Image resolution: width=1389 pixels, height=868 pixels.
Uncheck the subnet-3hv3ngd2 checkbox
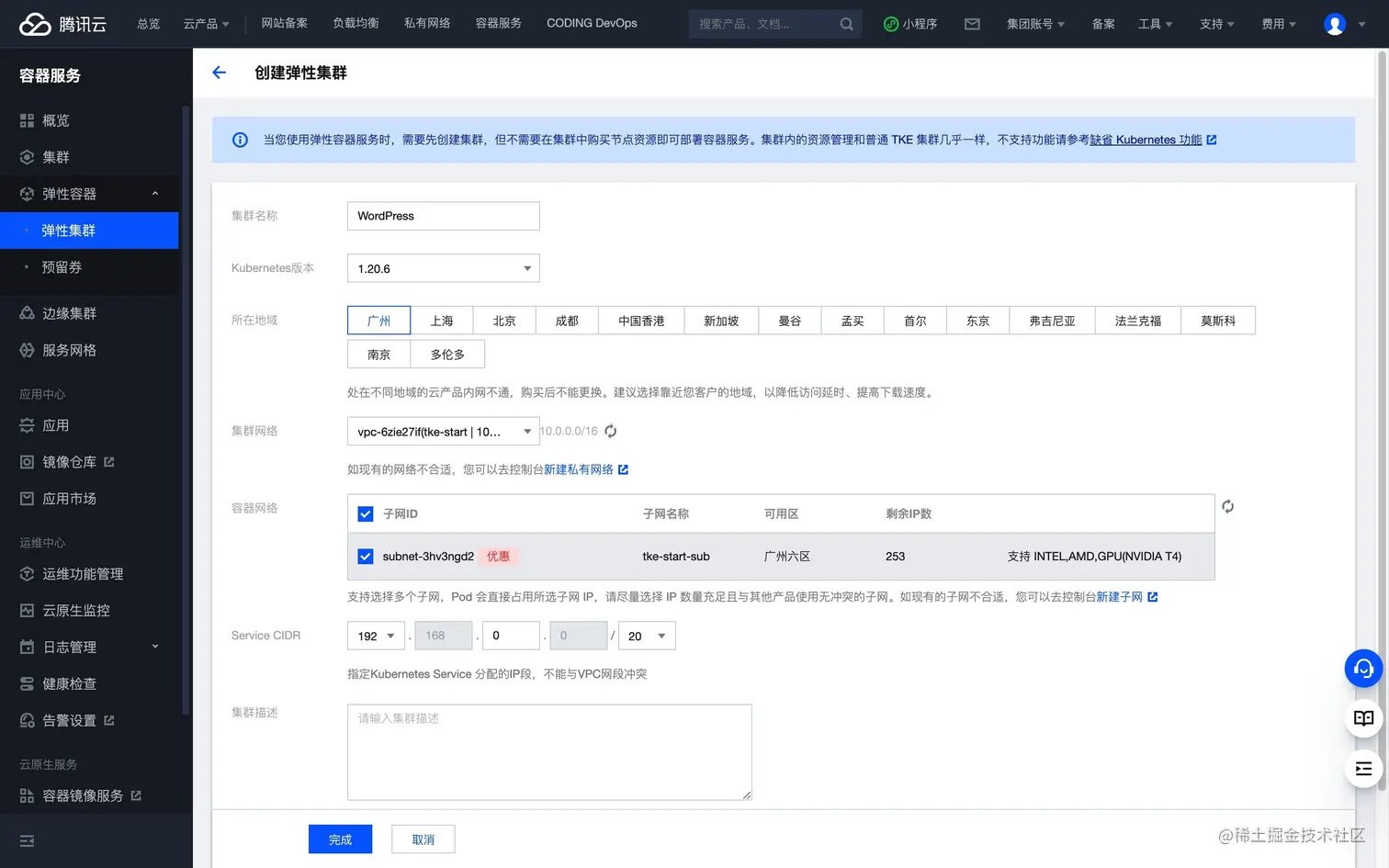tap(365, 556)
